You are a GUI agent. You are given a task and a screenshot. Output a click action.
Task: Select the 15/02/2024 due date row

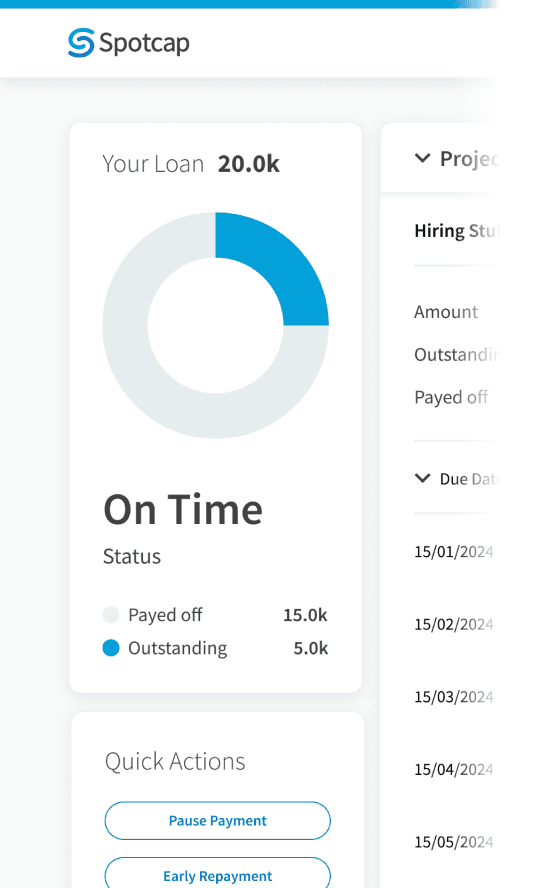click(x=454, y=624)
